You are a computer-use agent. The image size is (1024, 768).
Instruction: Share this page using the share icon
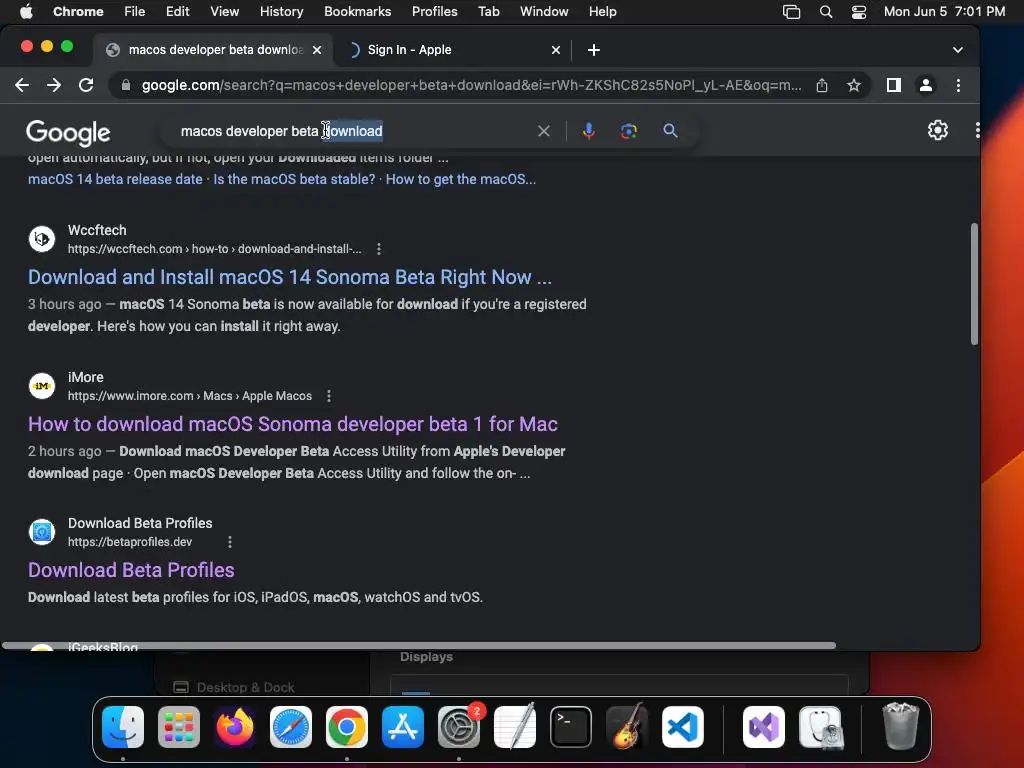coord(822,85)
